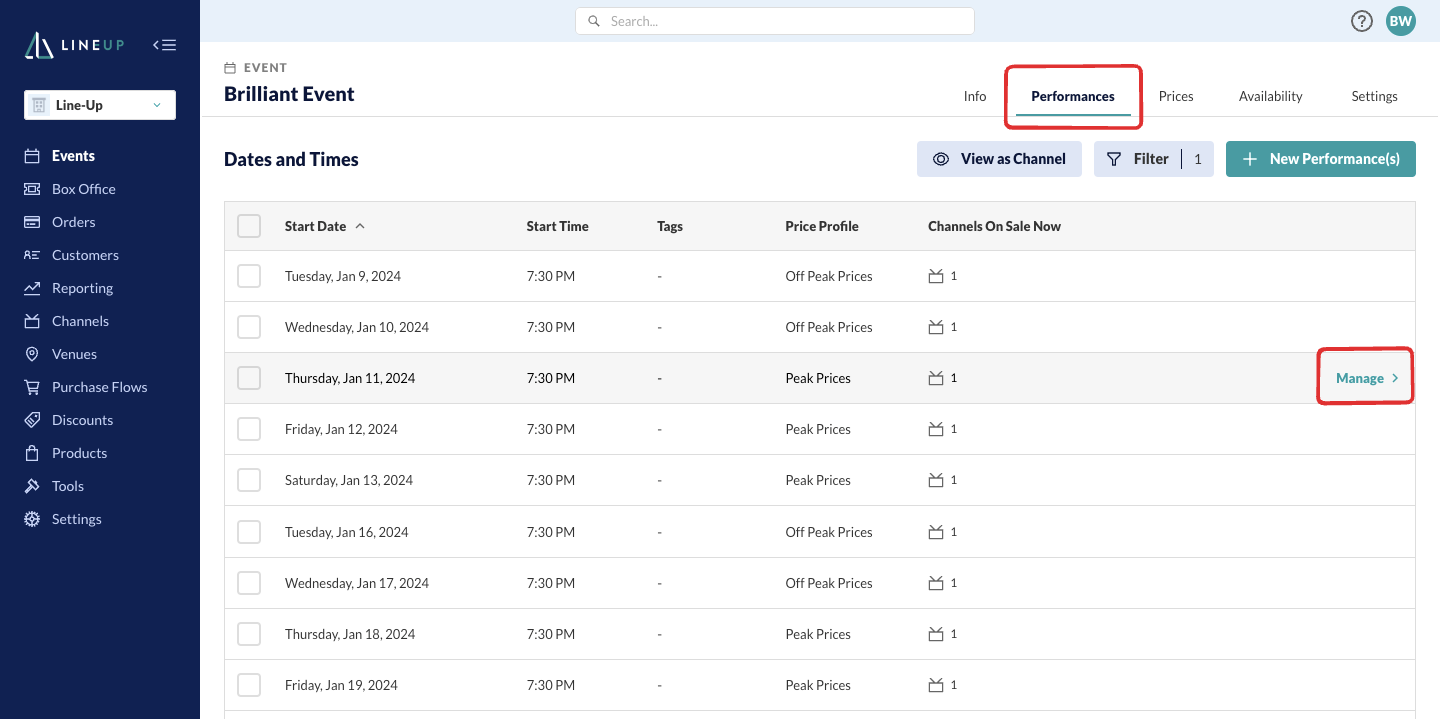The height and width of the screenshot is (719, 1440).
Task: Open the Info tab
Action: pos(975,96)
